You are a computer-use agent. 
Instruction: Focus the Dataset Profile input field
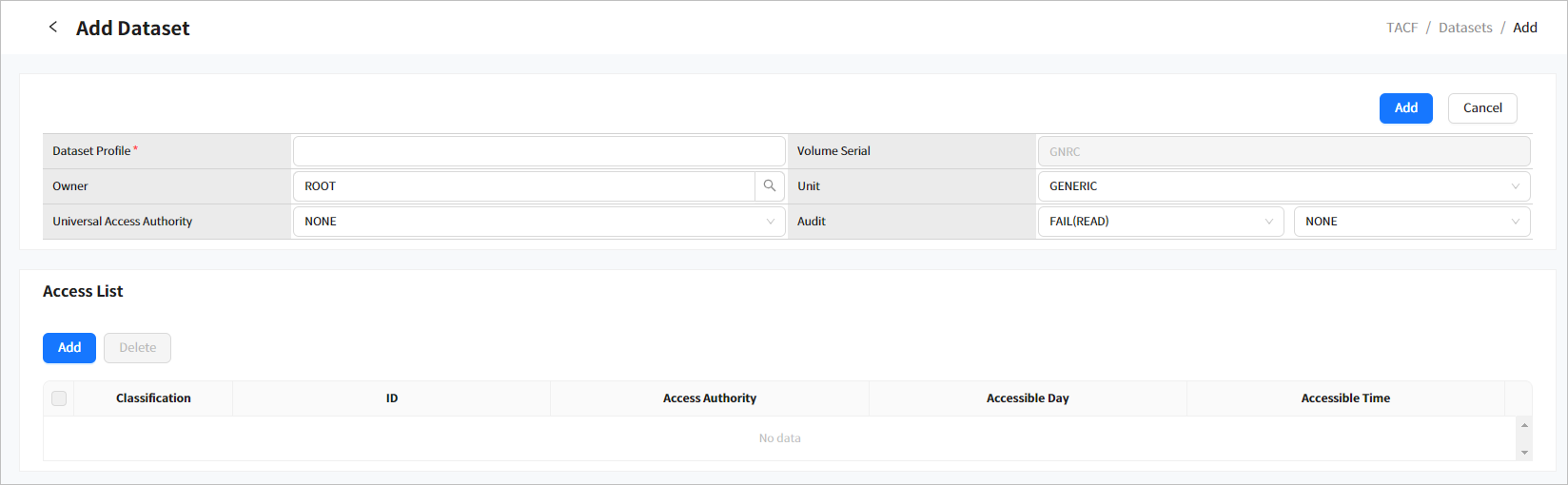tap(539, 151)
